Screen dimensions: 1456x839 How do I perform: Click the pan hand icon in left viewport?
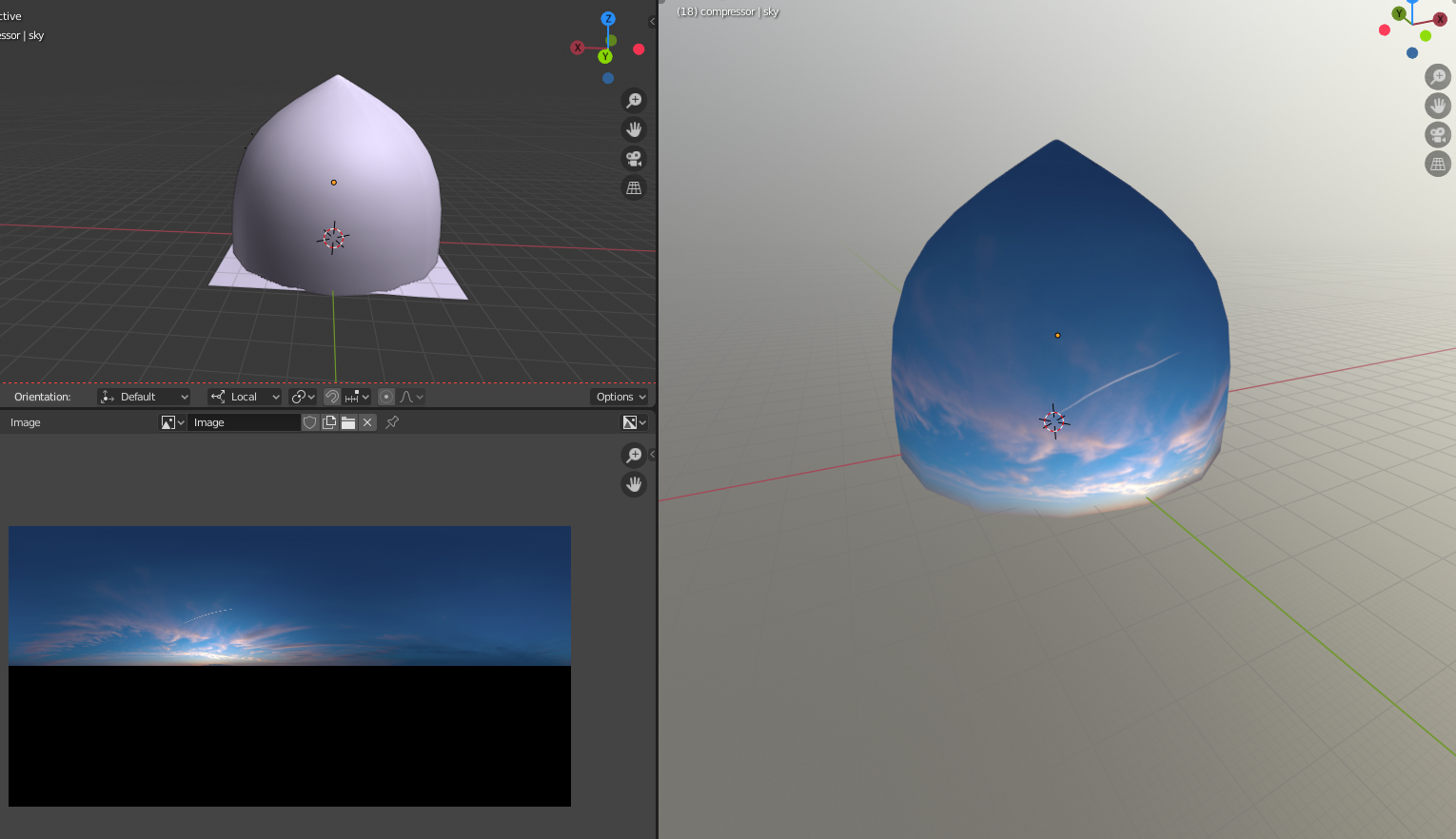tap(634, 129)
